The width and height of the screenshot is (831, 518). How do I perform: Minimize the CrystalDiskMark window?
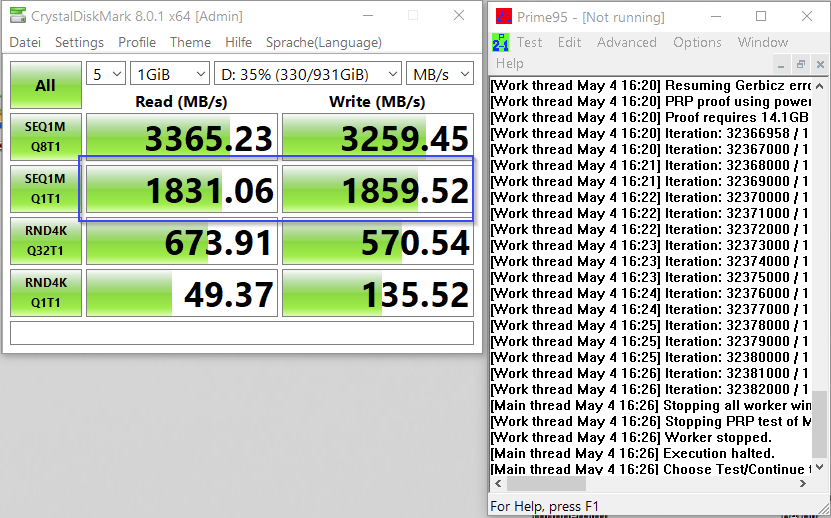click(368, 16)
